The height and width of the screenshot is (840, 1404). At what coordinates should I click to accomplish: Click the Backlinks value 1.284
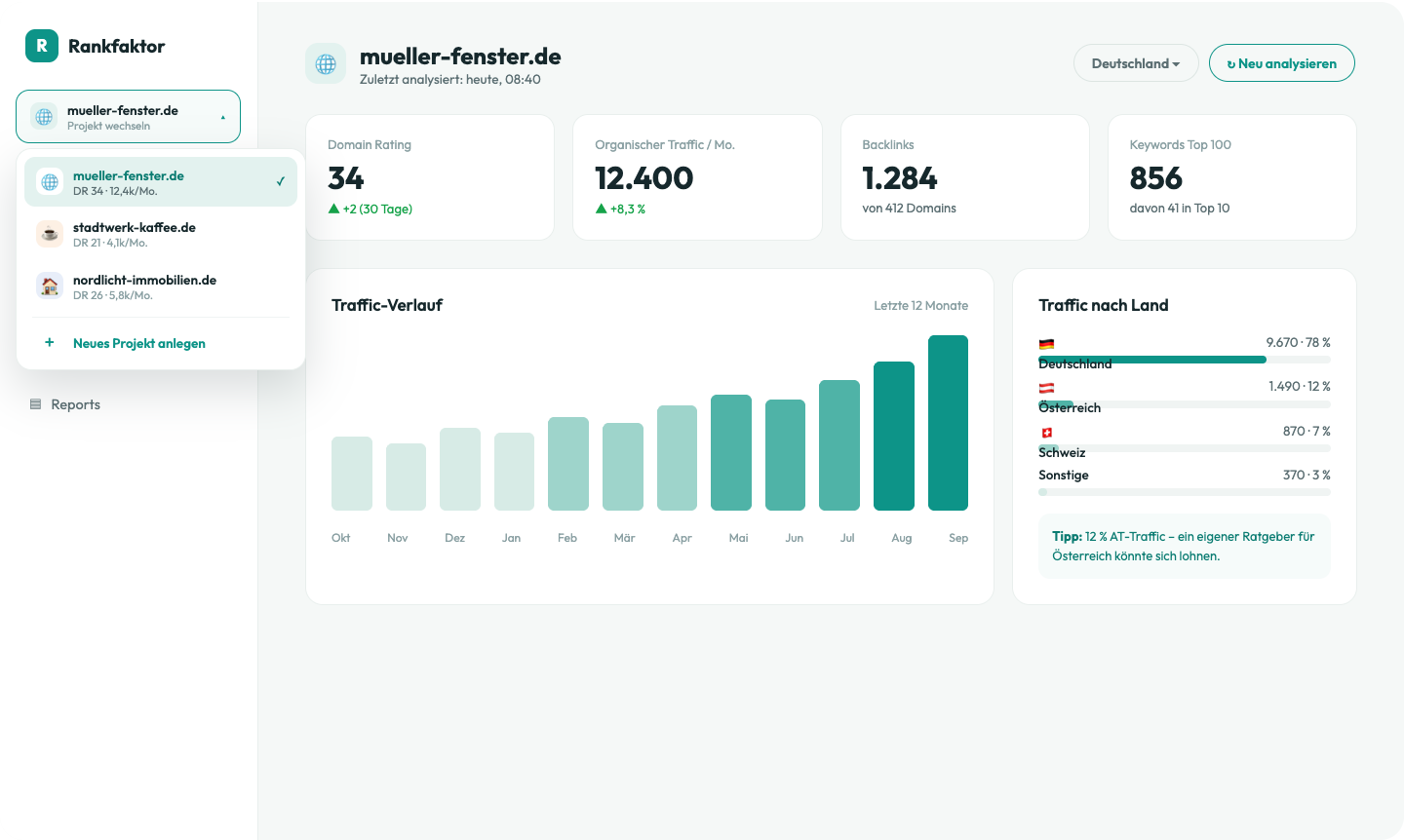(x=900, y=178)
